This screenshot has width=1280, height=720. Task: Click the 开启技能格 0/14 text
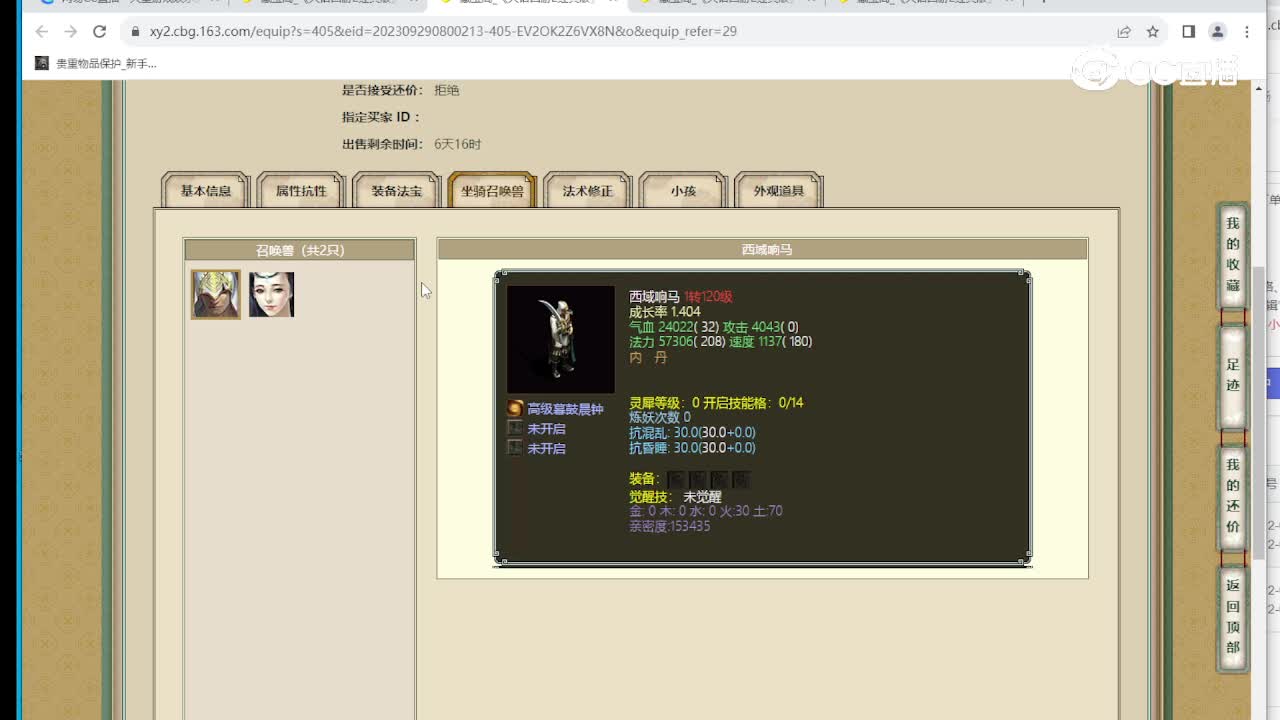click(x=753, y=403)
